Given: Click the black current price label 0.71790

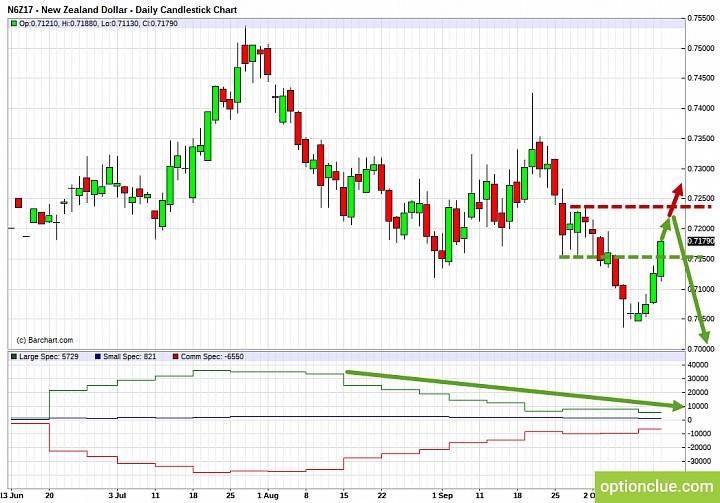Looking at the screenshot, I should coord(701,241).
